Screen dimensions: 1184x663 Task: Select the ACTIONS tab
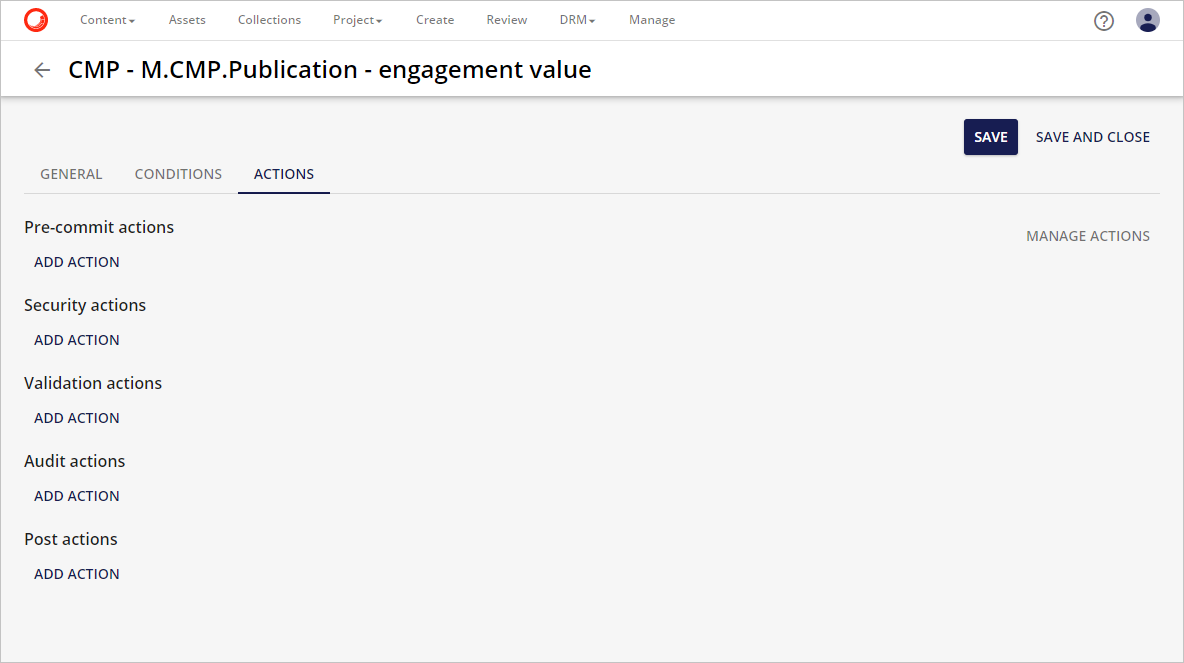[x=283, y=173]
